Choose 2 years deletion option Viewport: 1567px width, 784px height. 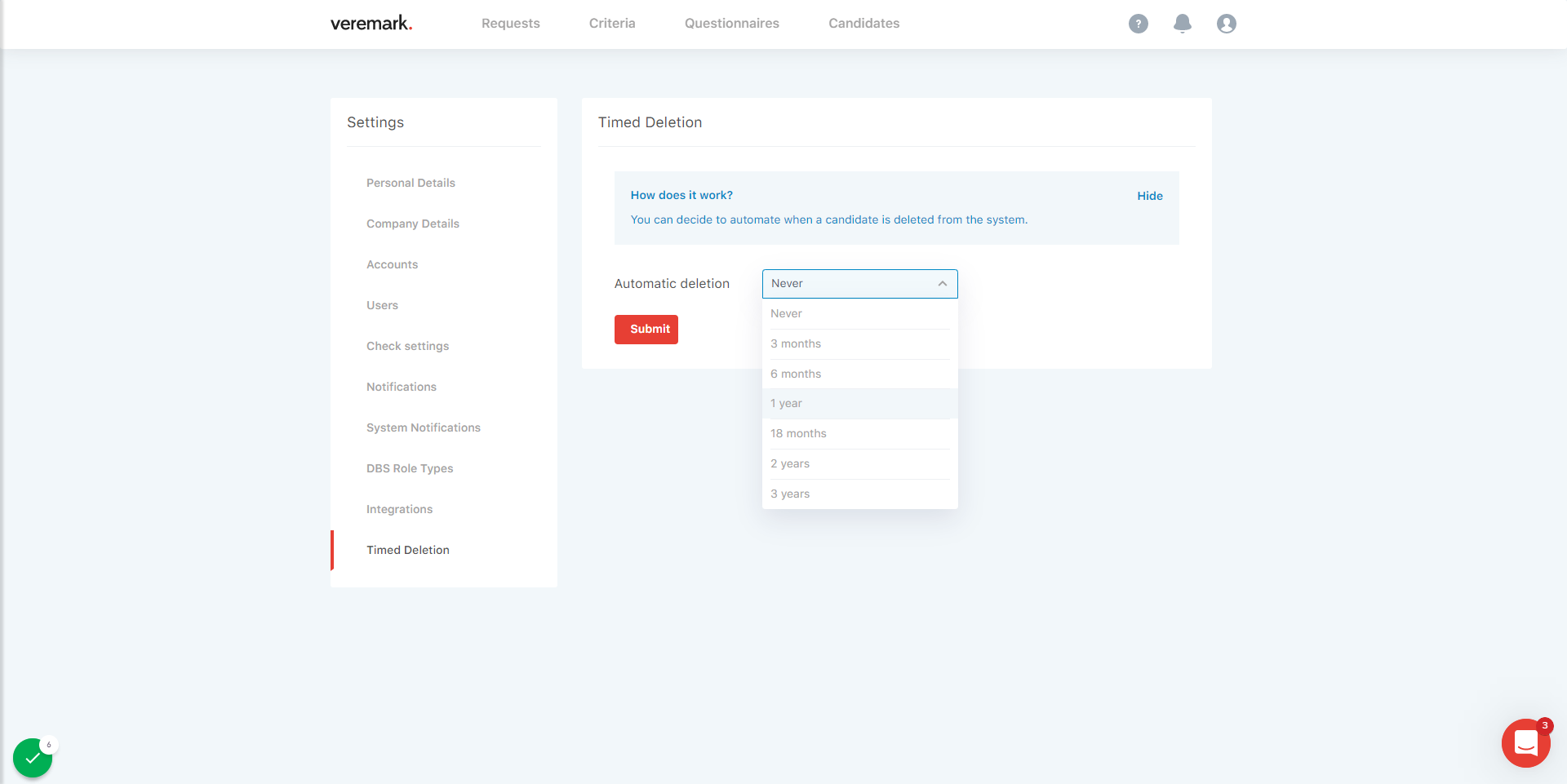click(859, 464)
